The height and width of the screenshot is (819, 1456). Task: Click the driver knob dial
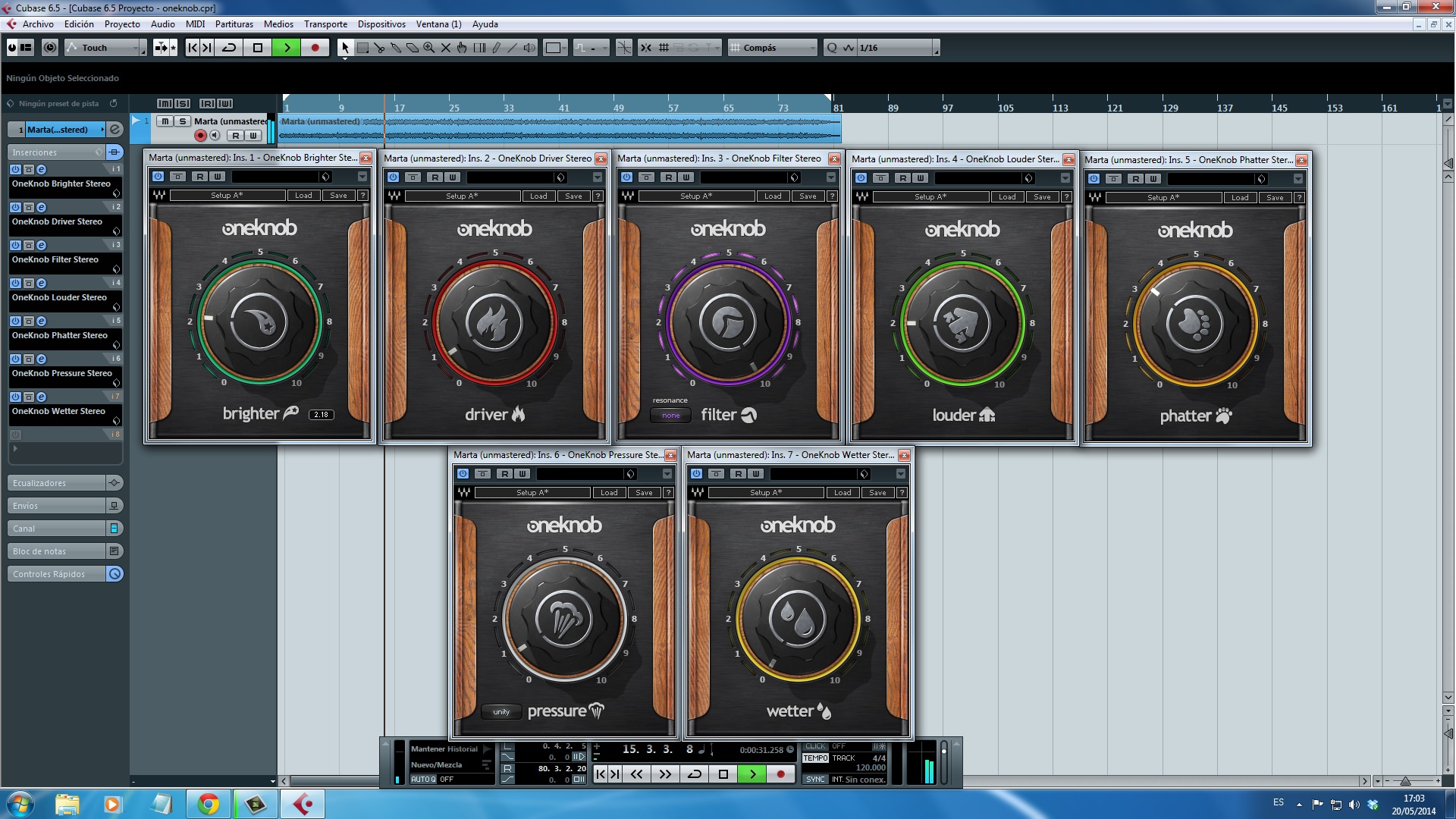coord(494,324)
